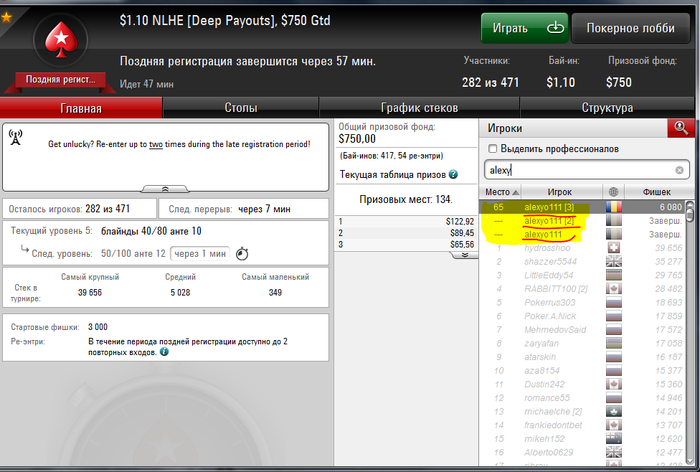
Task: Open the prize table help icon
Action: pyautogui.click(x=453, y=174)
